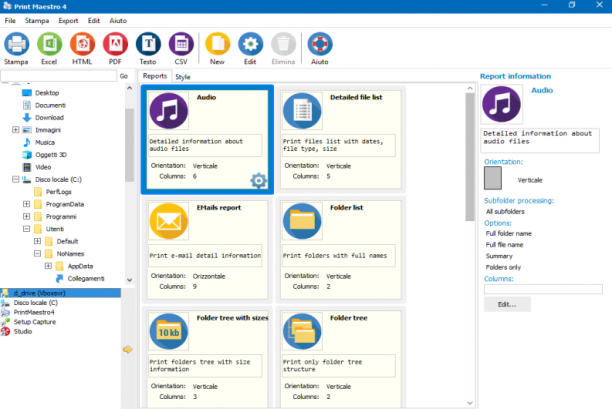Viewport: 612px width, 409px height.
Task: Open the Aiuto menu
Action: coord(118,21)
